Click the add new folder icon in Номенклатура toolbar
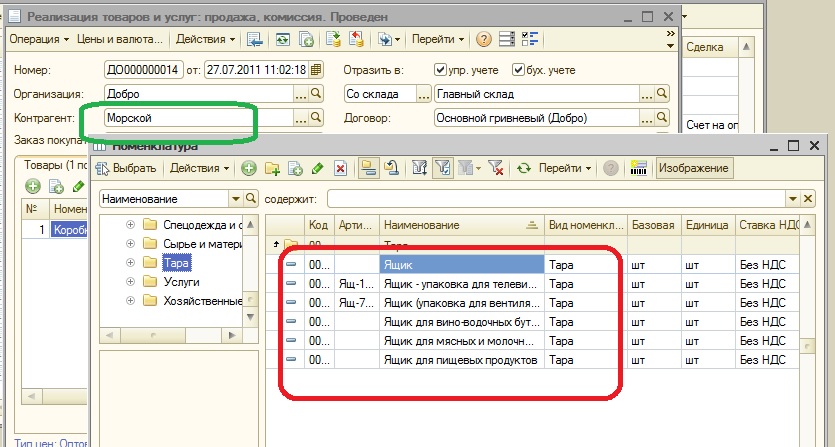 coord(271,169)
